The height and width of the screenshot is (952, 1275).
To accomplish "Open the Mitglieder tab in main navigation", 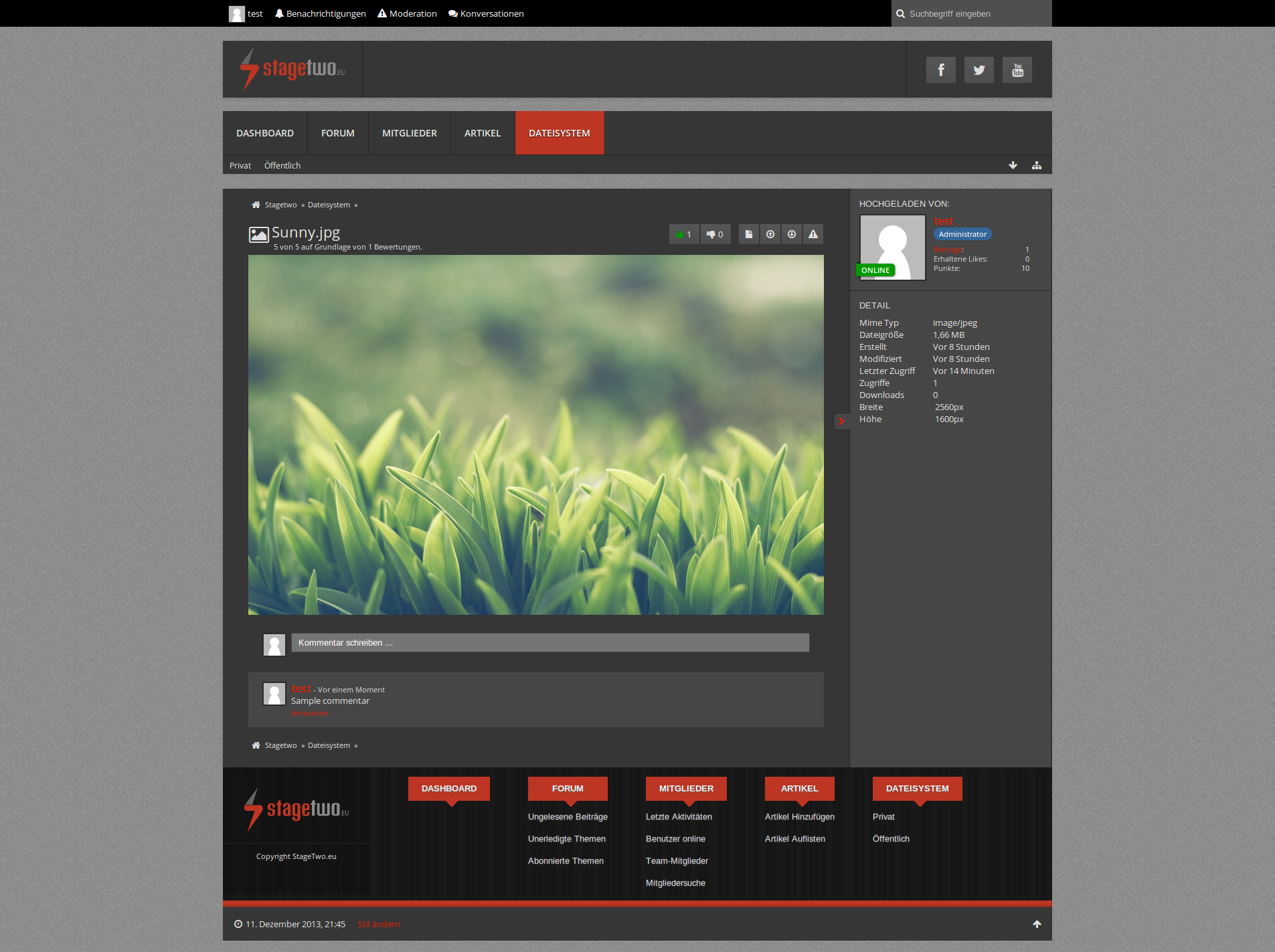I will click(409, 133).
